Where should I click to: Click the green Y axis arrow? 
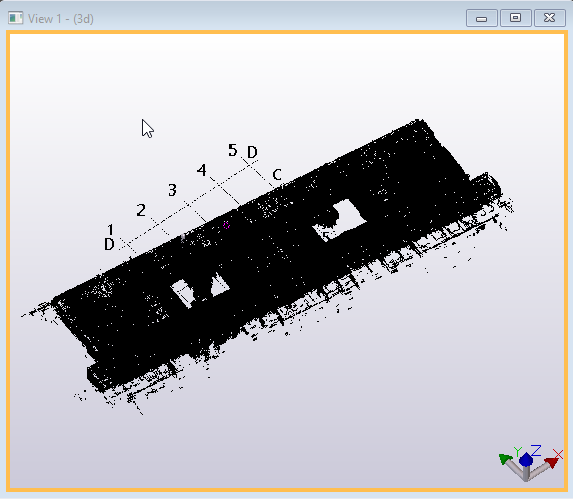pyautogui.click(x=506, y=459)
